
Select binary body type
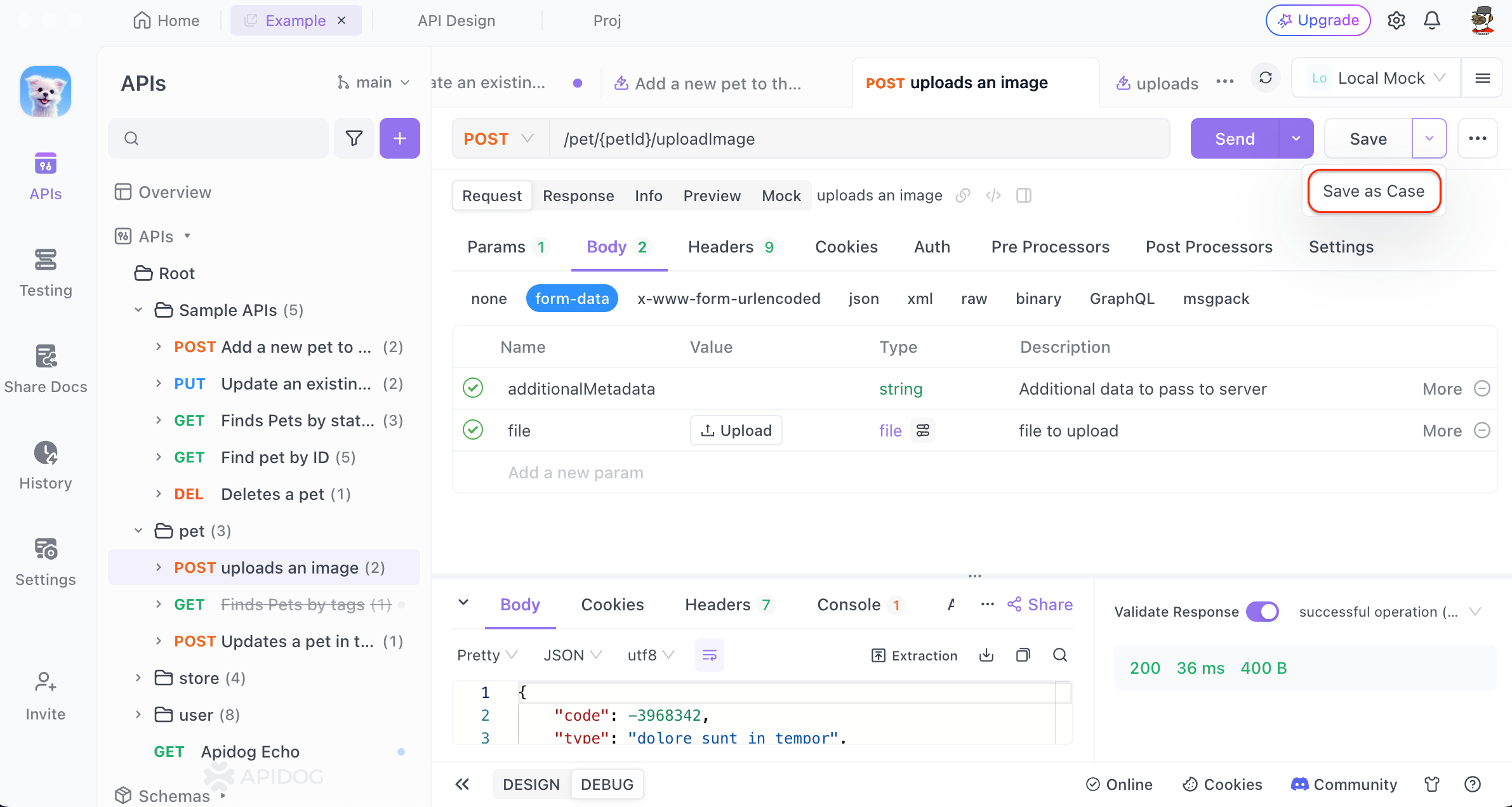(x=1038, y=299)
